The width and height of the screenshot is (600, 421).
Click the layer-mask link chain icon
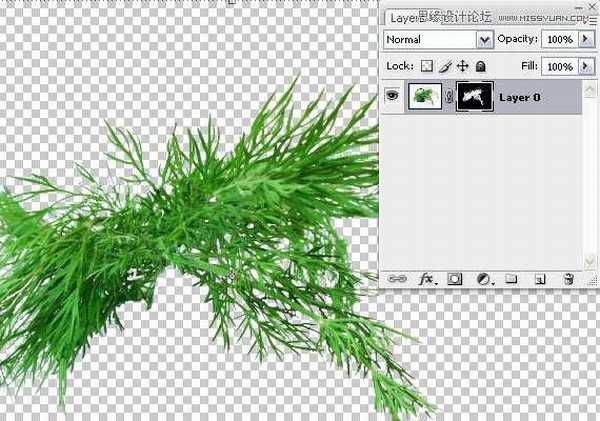point(449,98)
